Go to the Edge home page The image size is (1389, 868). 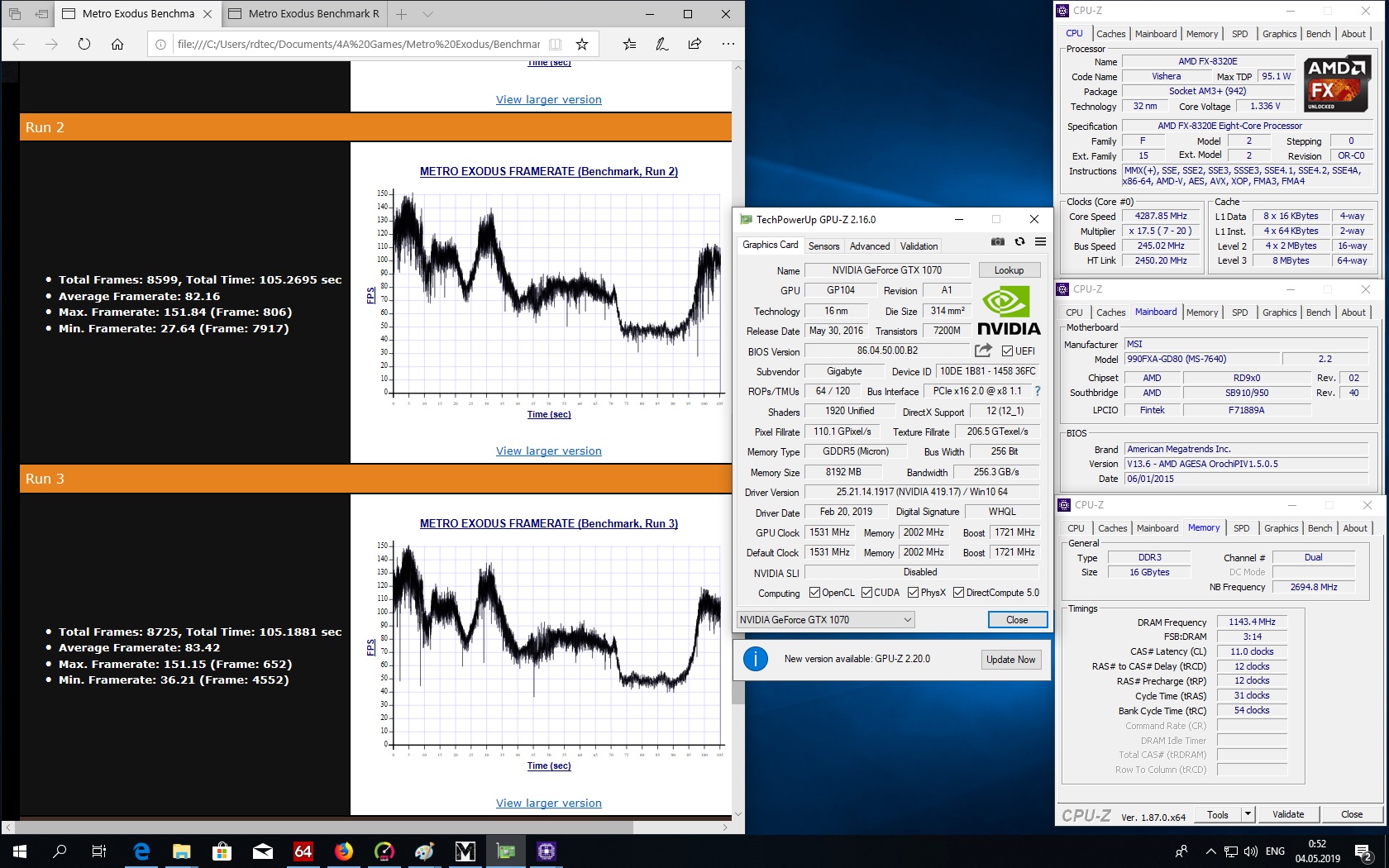[117, 44]
